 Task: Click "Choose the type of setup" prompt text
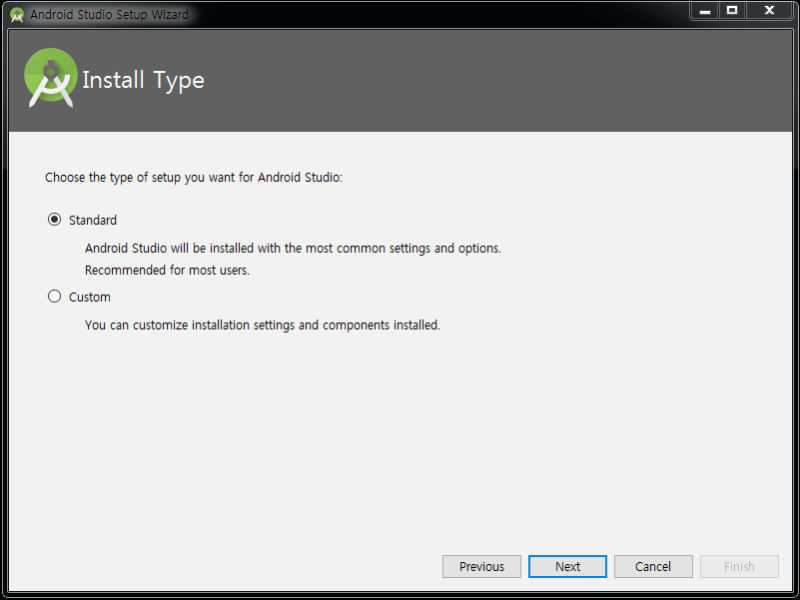[x=194, y=178]
